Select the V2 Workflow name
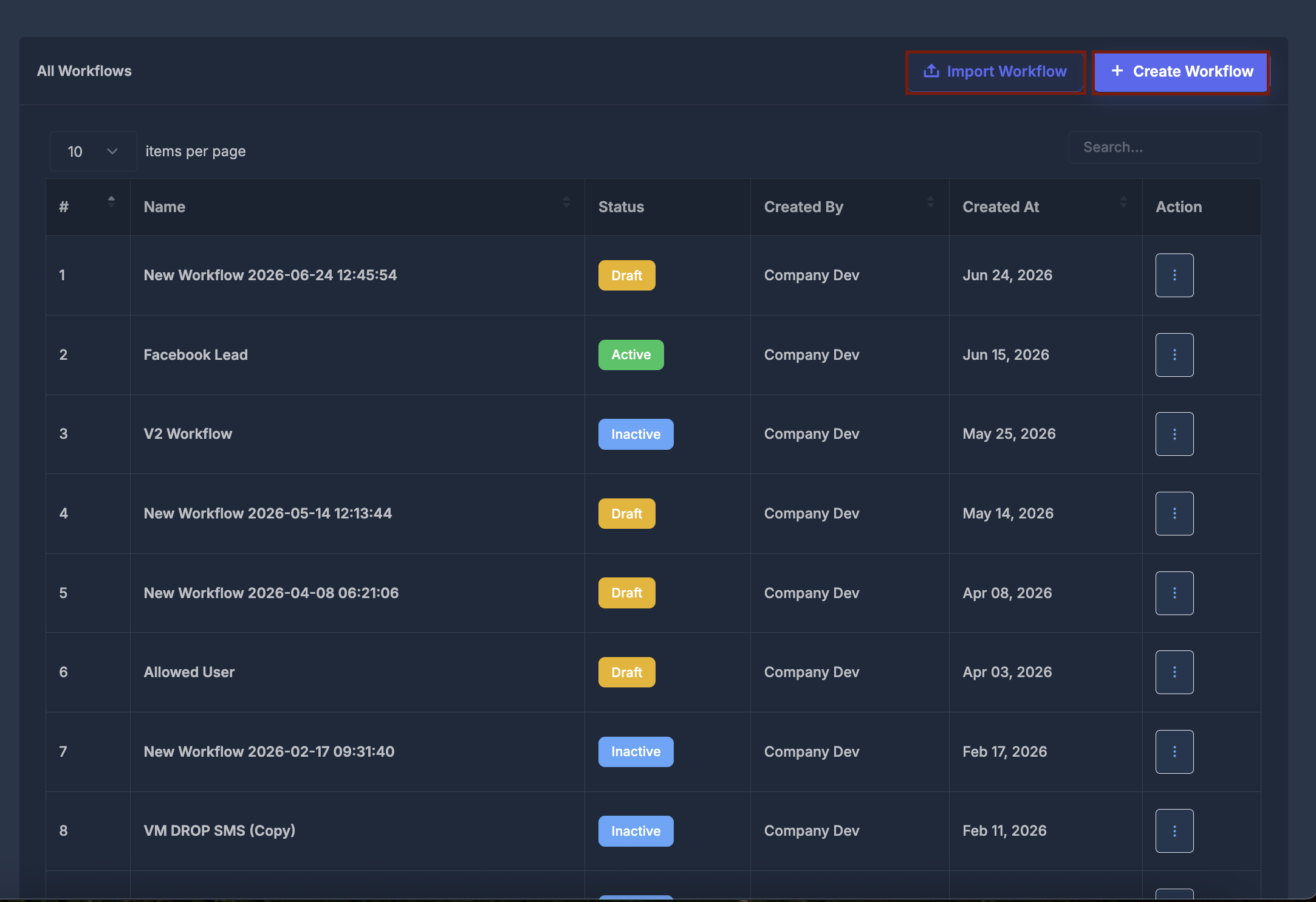The width and height of the screenshot is (1316, 902). pos(188,434)
